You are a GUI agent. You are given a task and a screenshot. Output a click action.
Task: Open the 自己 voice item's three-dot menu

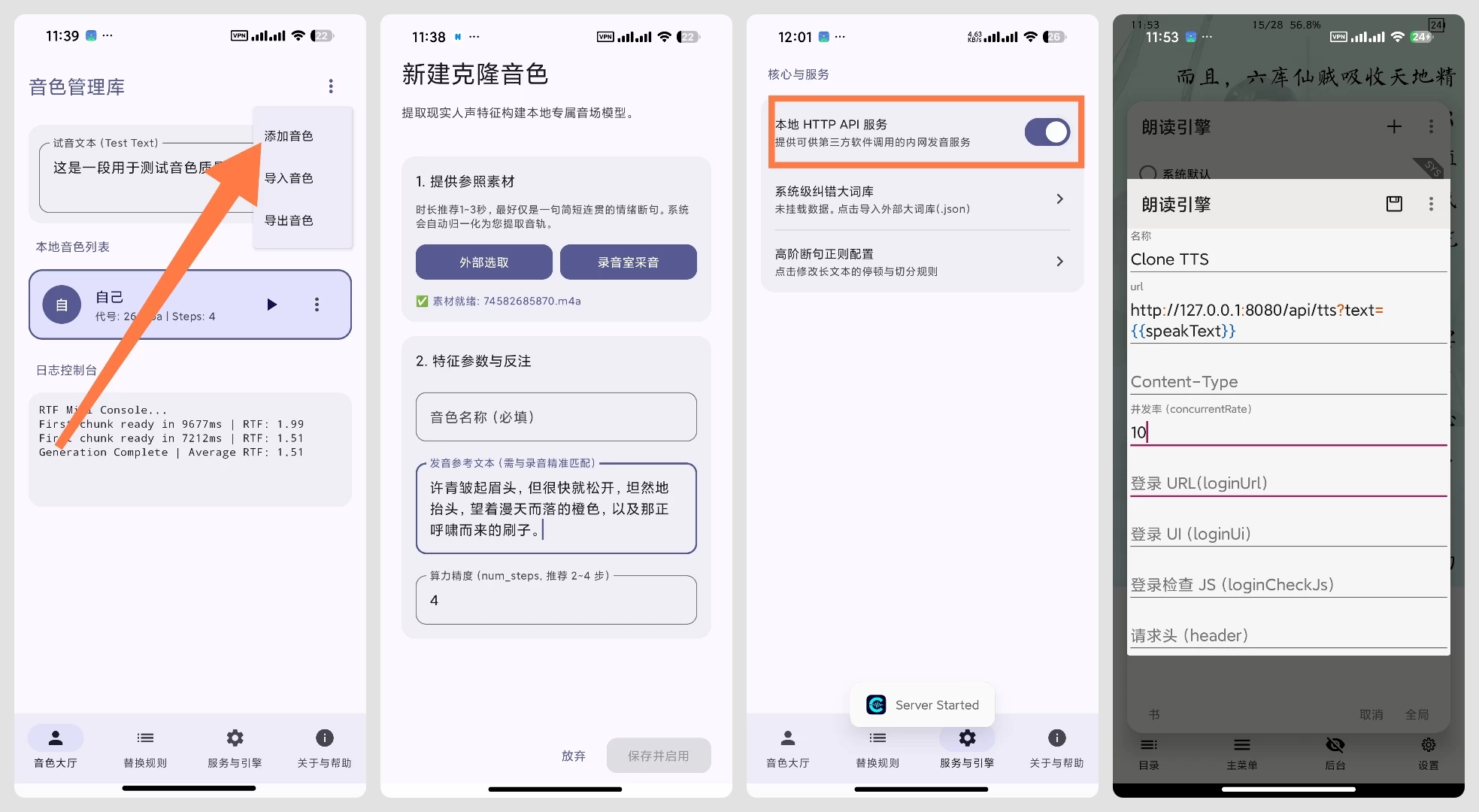point(317,304)
